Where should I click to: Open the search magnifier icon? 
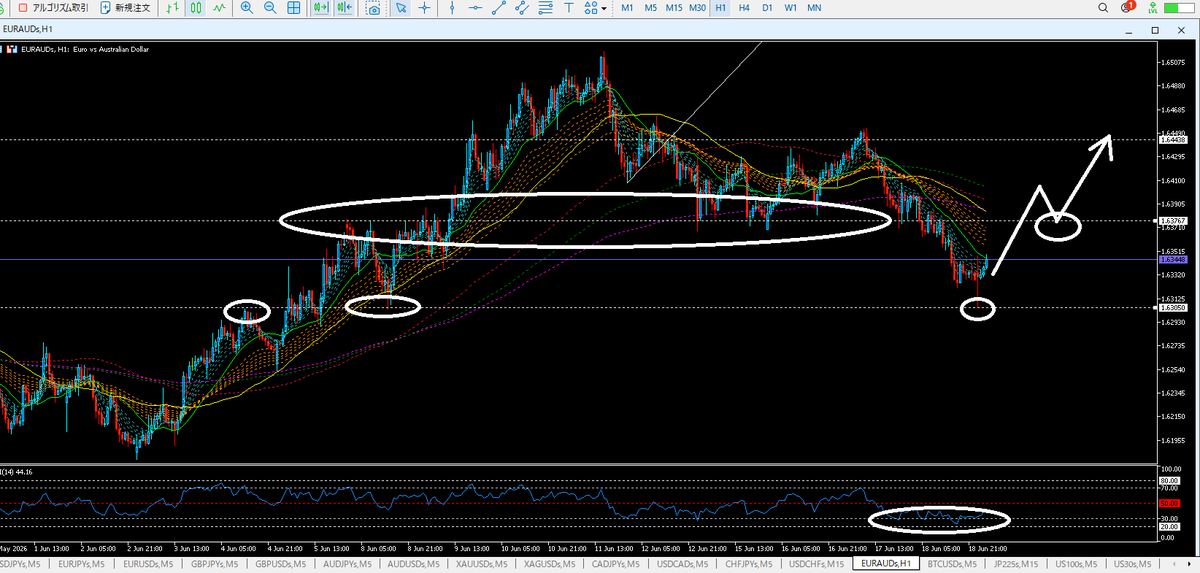[1104, 8]
